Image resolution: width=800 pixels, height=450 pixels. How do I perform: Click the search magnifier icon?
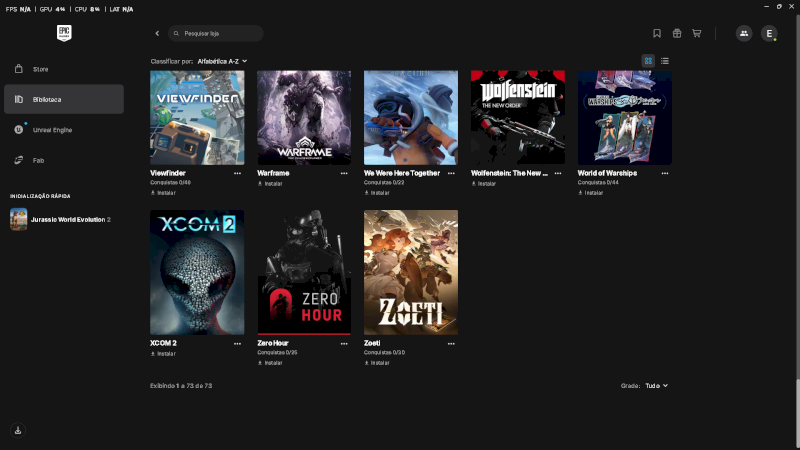[176, 33]
